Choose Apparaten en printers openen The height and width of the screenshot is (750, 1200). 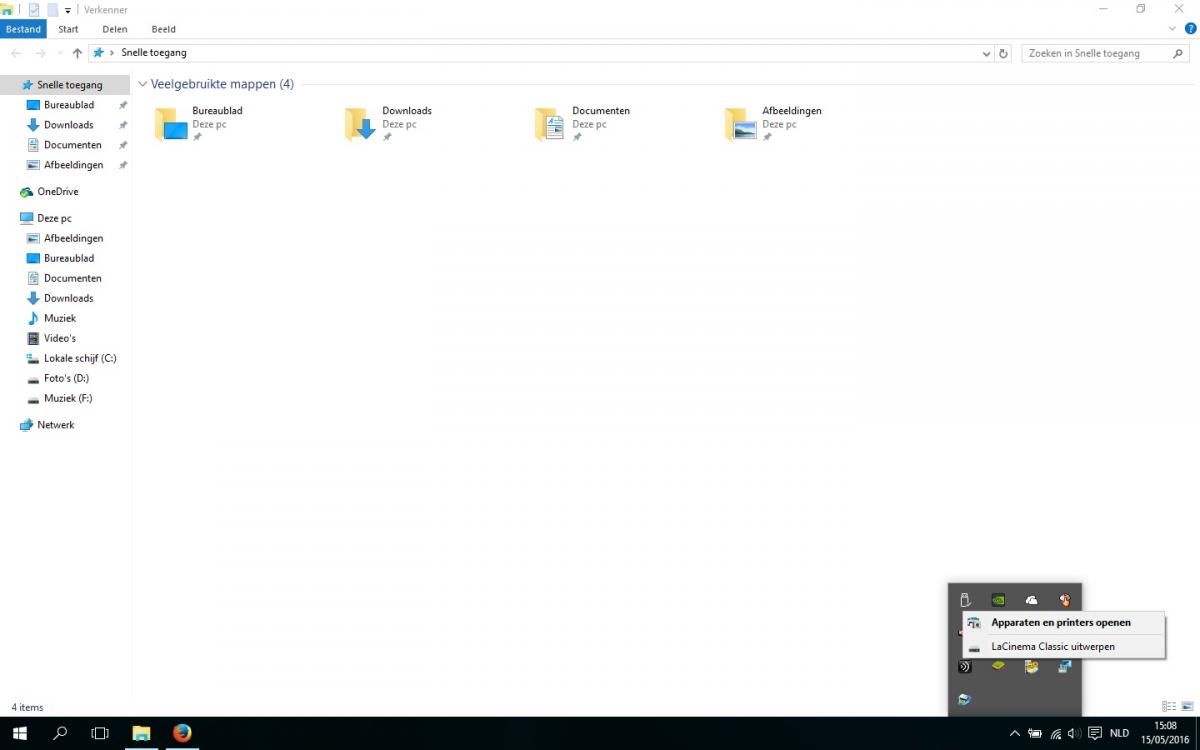[x=1064, y=622]
